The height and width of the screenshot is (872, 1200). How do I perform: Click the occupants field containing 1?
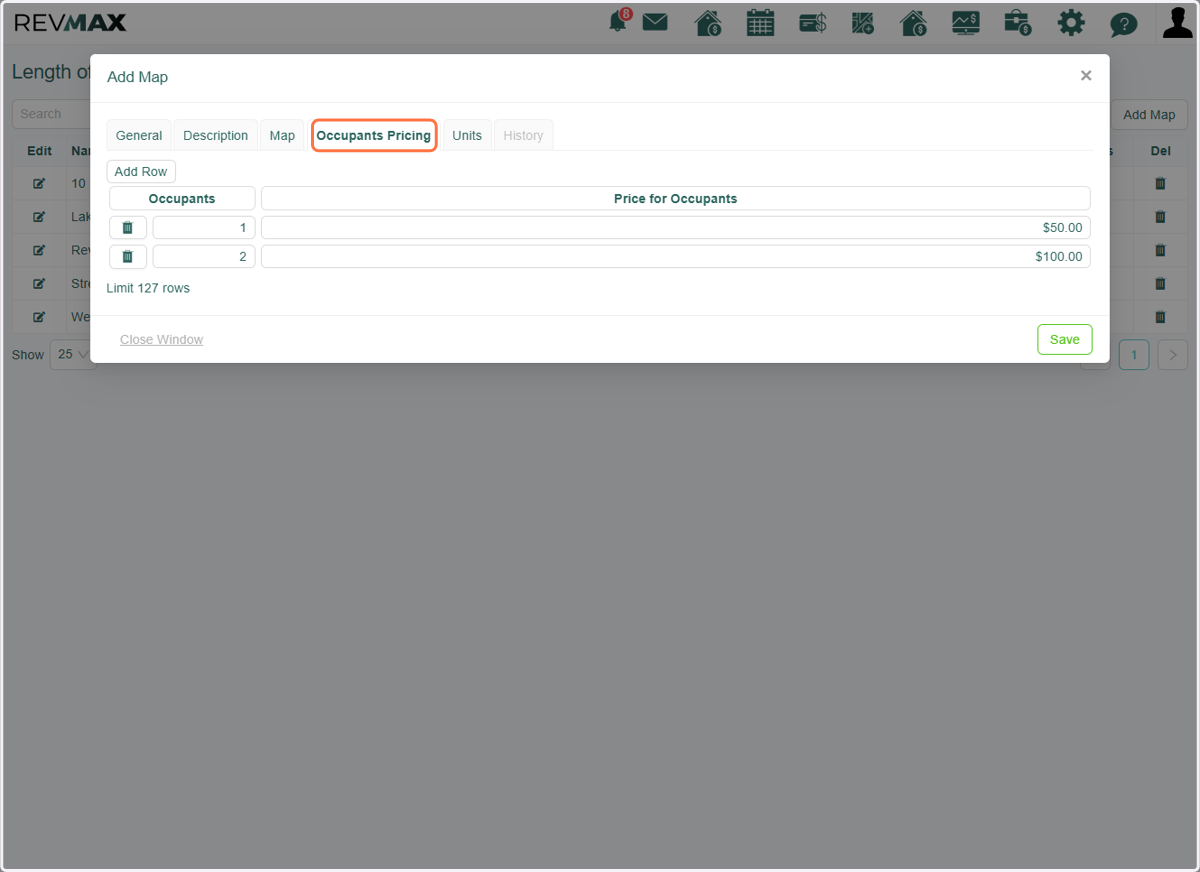(x=204, y=228)
